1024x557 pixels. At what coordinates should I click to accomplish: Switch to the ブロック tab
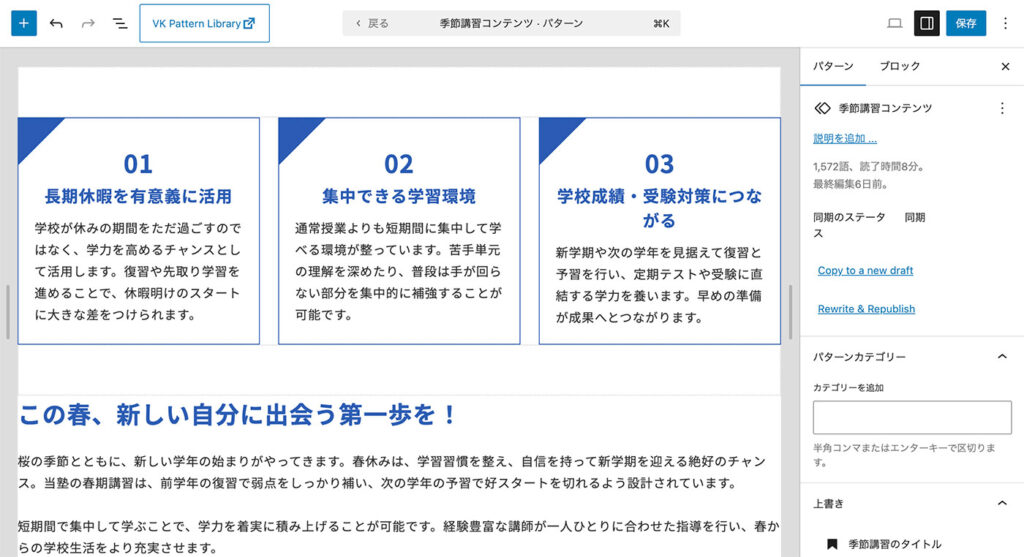tap(899, 67)
